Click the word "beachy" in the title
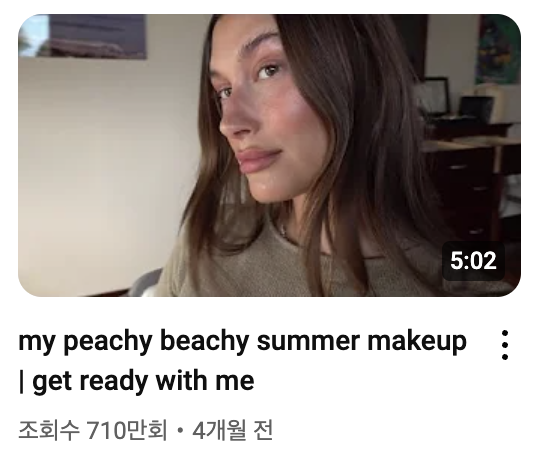 (204, 342)
